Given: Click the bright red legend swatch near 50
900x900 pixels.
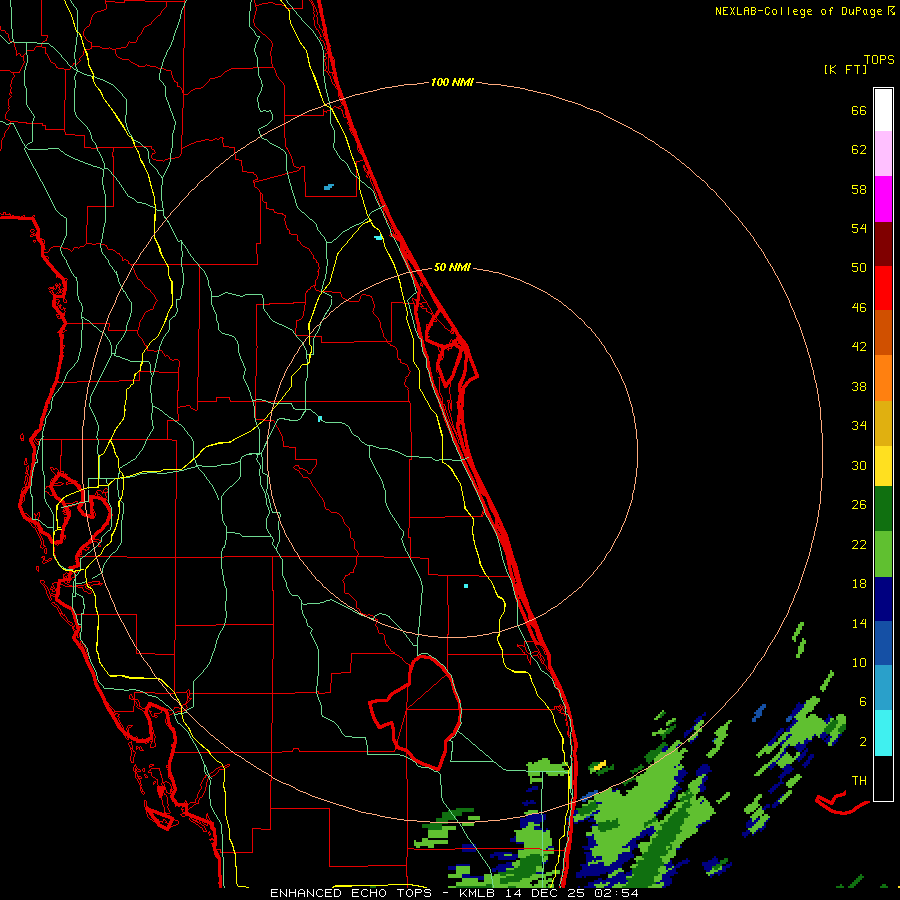Looking at the screenshot, I should [x=883, y=288].
